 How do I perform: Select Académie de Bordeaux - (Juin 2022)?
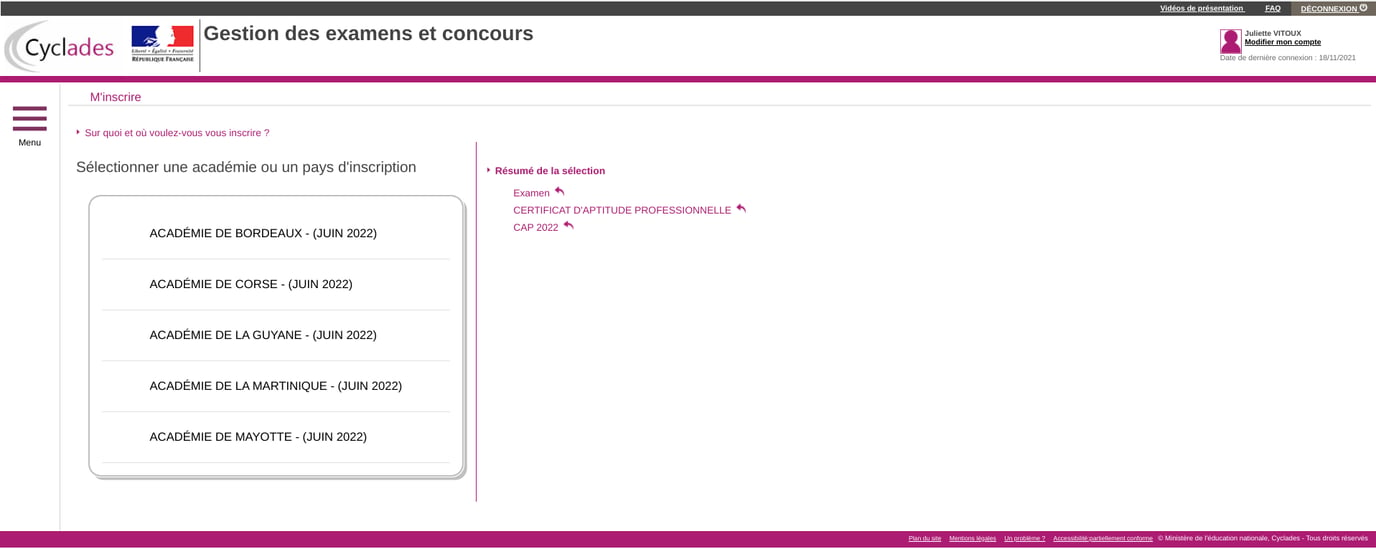276,234
